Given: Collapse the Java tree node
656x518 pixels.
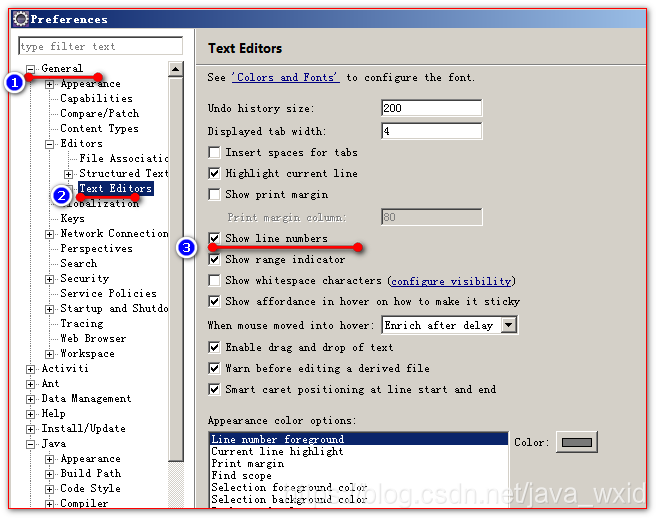Looking at the screenshot, I should coord(31,444).
